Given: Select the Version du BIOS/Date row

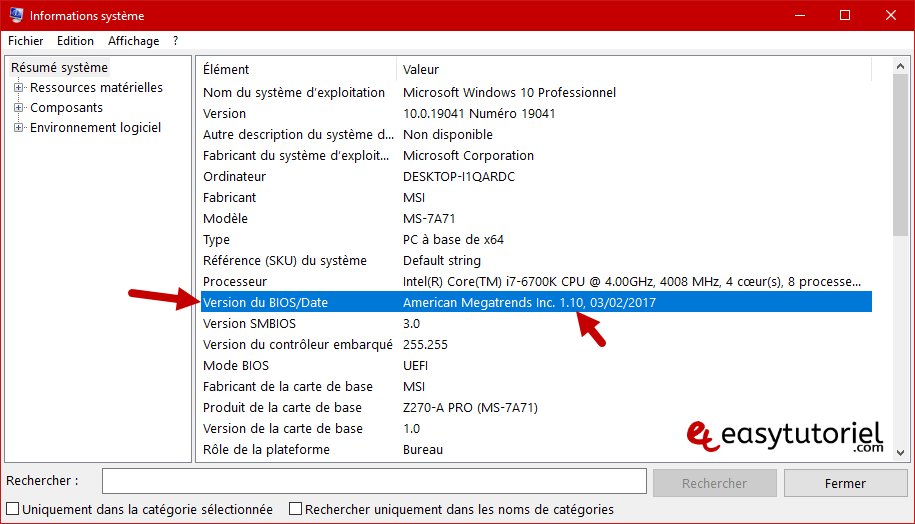Looking at the screenshot, I should (536, 302).
